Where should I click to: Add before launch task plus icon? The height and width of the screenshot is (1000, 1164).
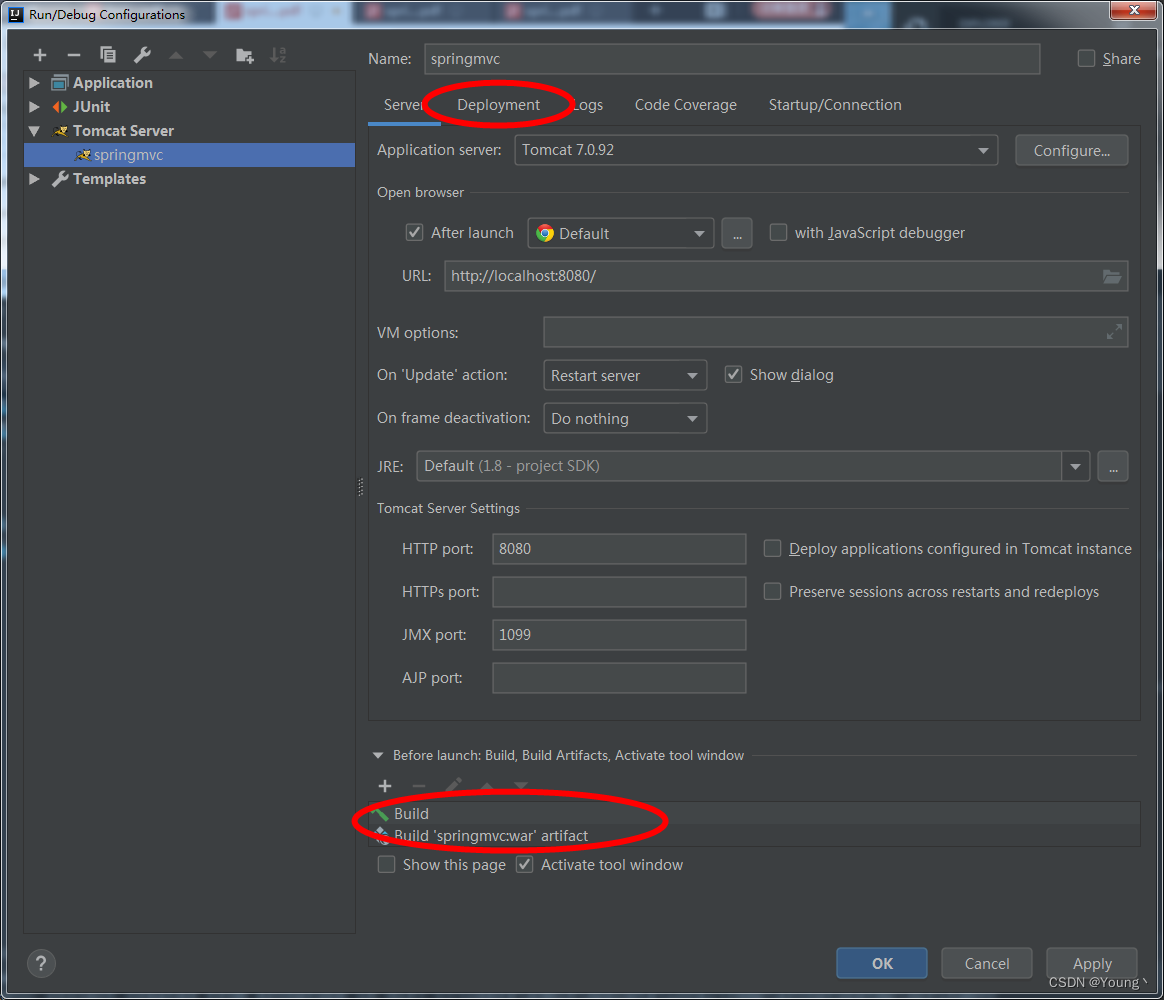click(x=385, y=786)
